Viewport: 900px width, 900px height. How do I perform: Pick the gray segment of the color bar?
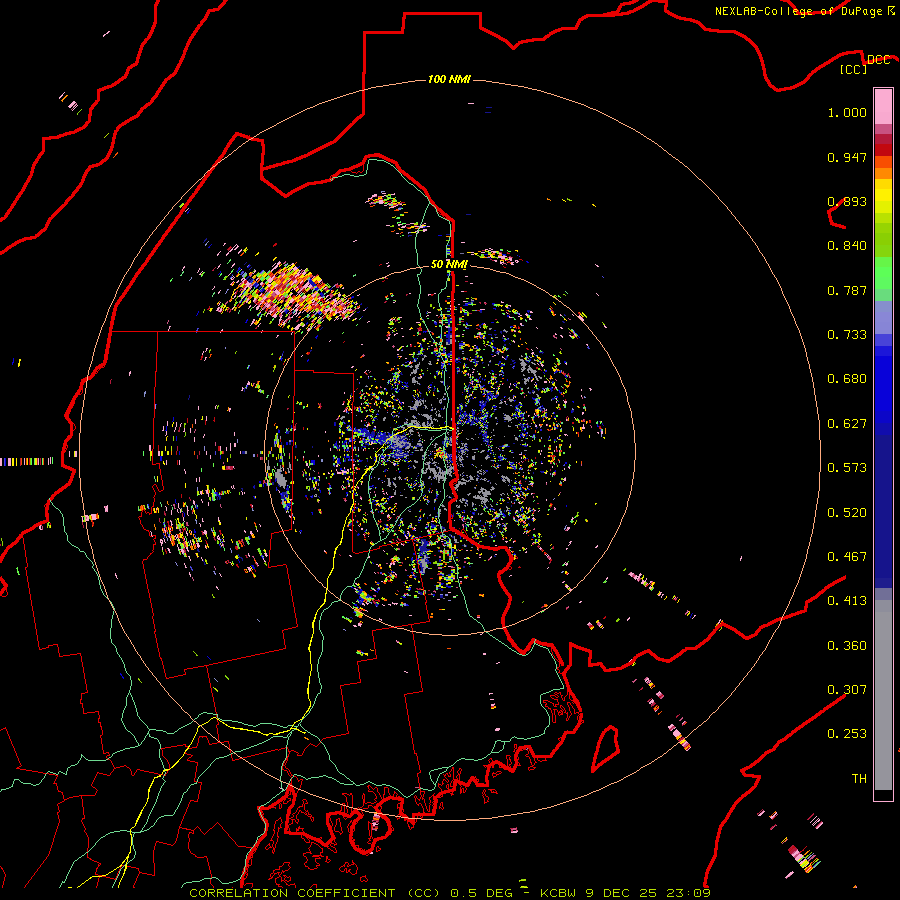pyautogui.click(x=883, y=695)
